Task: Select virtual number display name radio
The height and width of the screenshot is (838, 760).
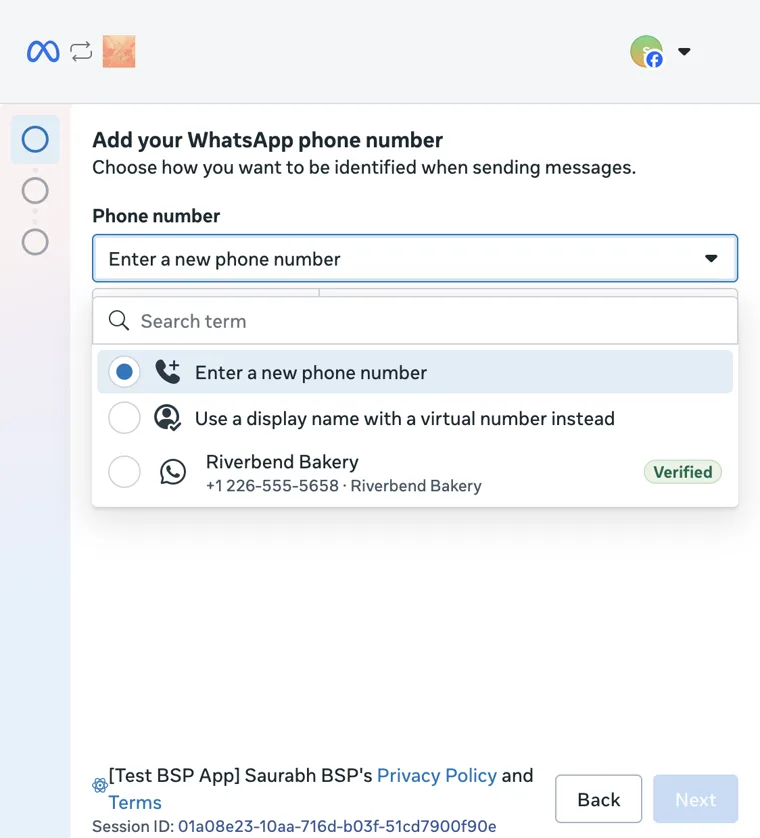Action: pyautogui.click(x=124, y=418)
